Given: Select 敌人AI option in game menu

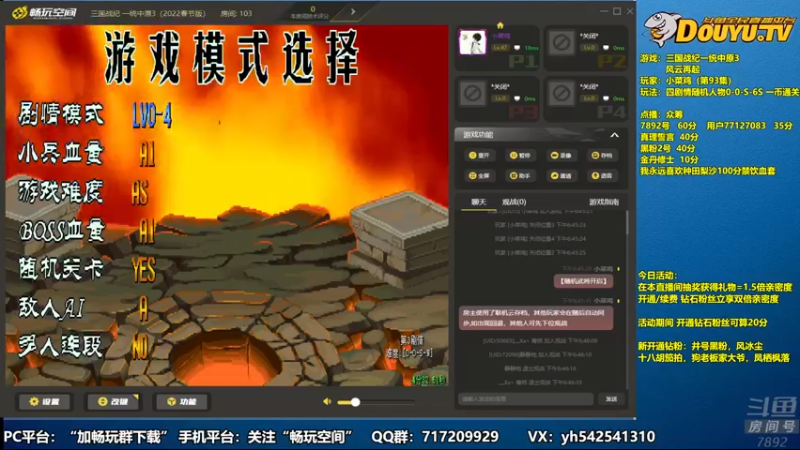Looking at the screenshot, I should (x=51, y=308).
